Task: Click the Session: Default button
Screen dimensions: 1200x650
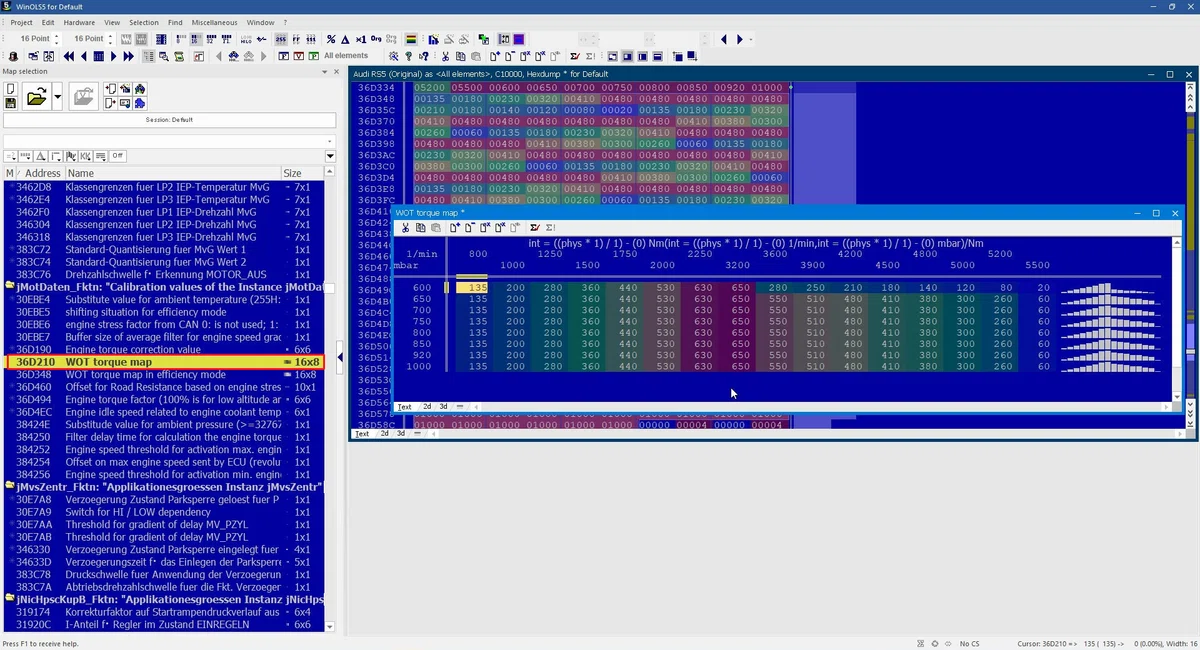Action: [x=169, y=120]
